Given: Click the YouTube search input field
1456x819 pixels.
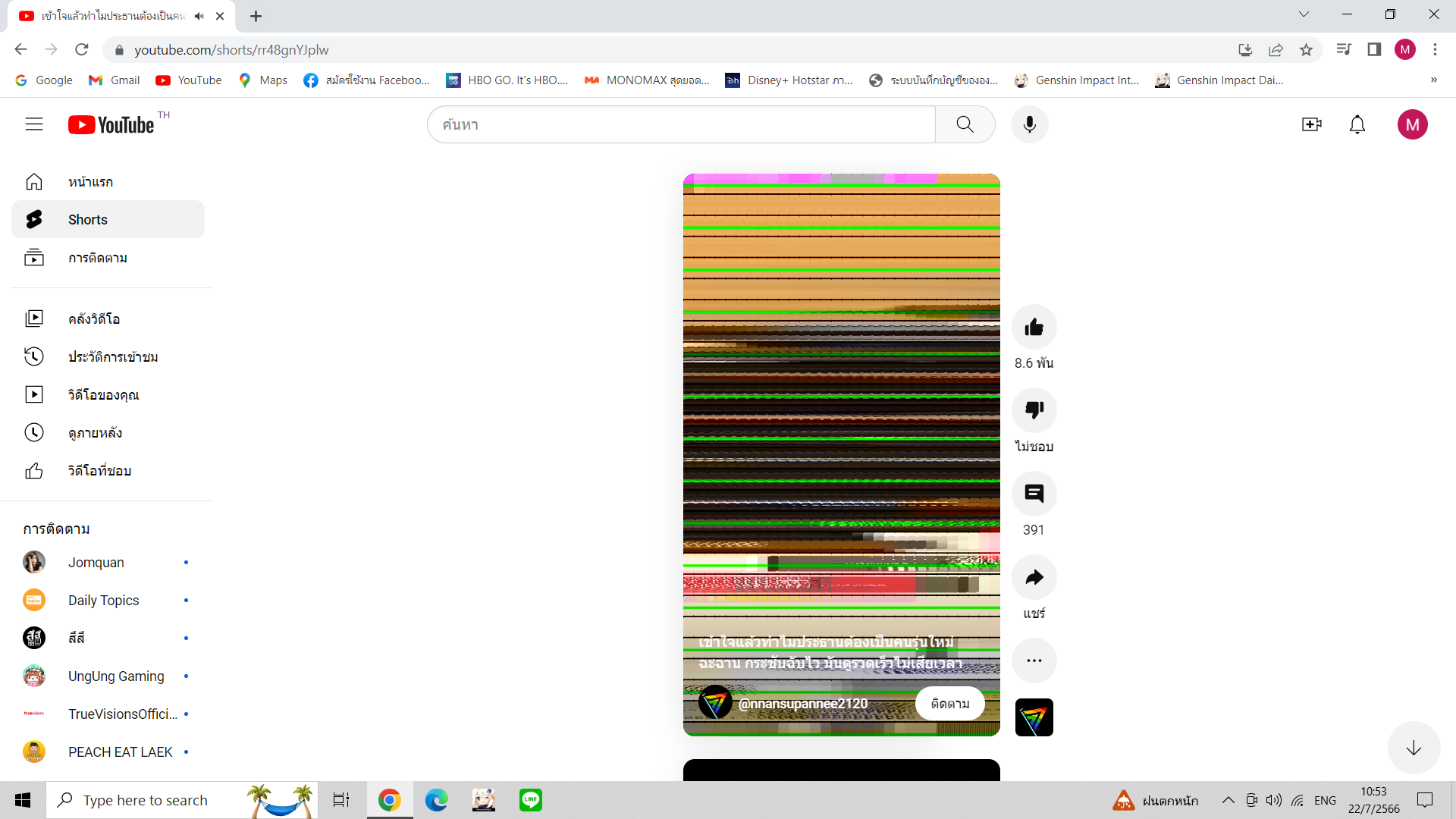Looking at the screenshot, I should (680, 124).
